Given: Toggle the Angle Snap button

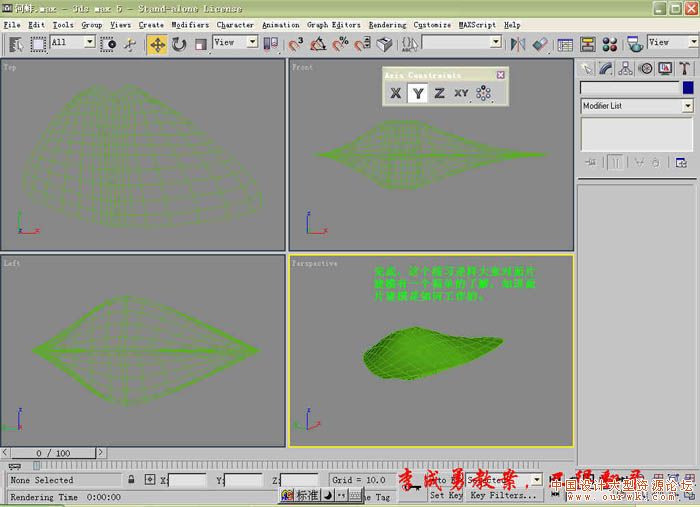Looking at the screenshot, I should click(x=318, y=45).
